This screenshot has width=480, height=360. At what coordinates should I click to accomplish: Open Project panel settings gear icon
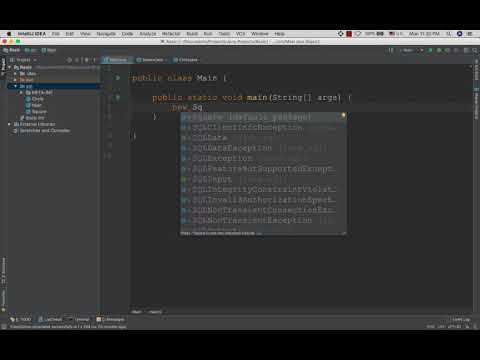pyautogui.click(x=86, y=60)
